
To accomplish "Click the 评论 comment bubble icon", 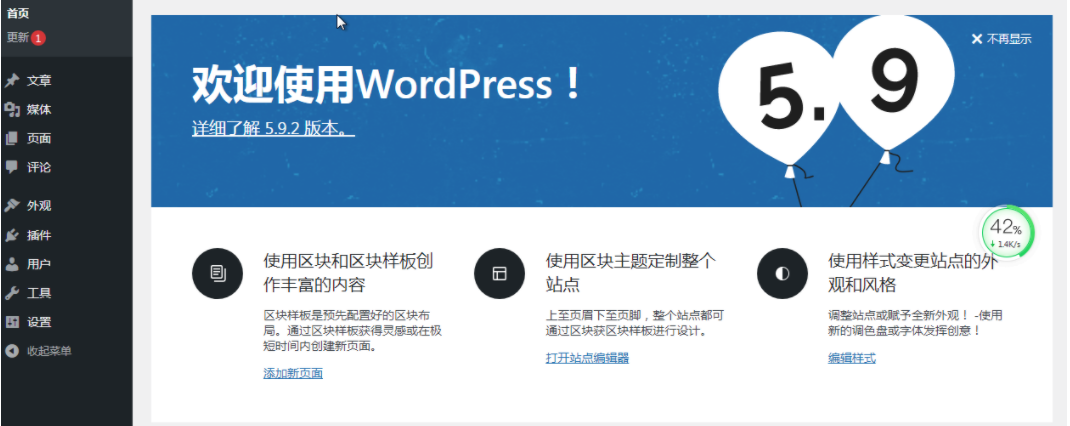I will pyautogui.click(x=12, y=167).
